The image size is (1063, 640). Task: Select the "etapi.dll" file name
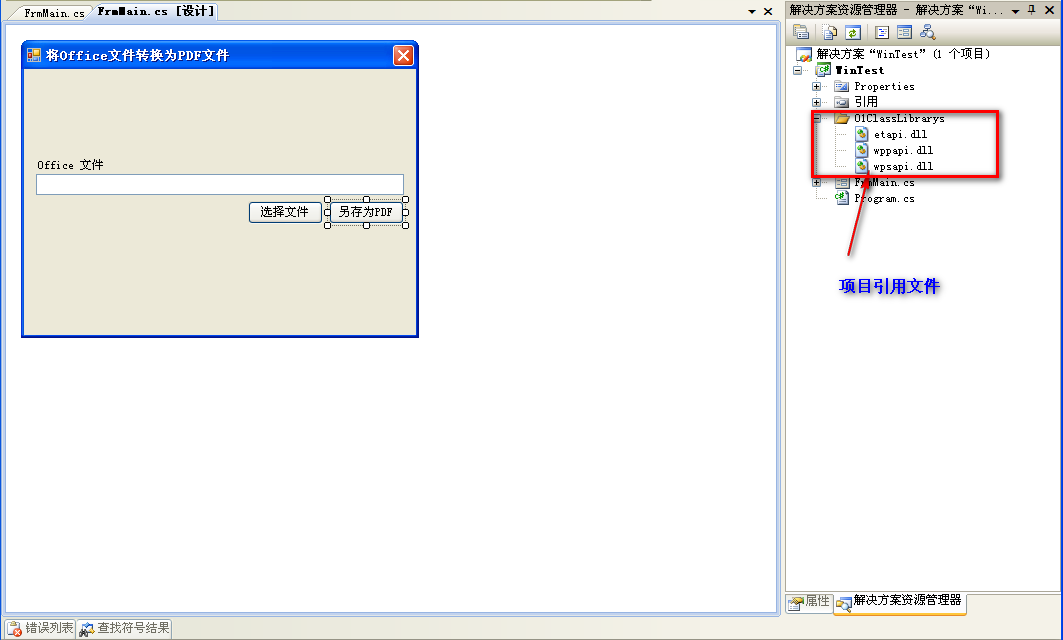tap(900, 135)
